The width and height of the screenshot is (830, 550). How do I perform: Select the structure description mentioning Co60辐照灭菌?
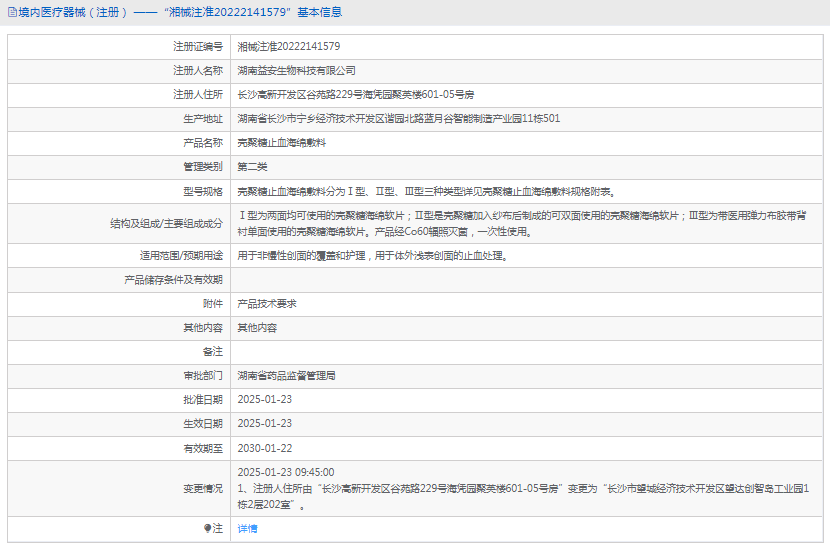[x=522, y=224]
